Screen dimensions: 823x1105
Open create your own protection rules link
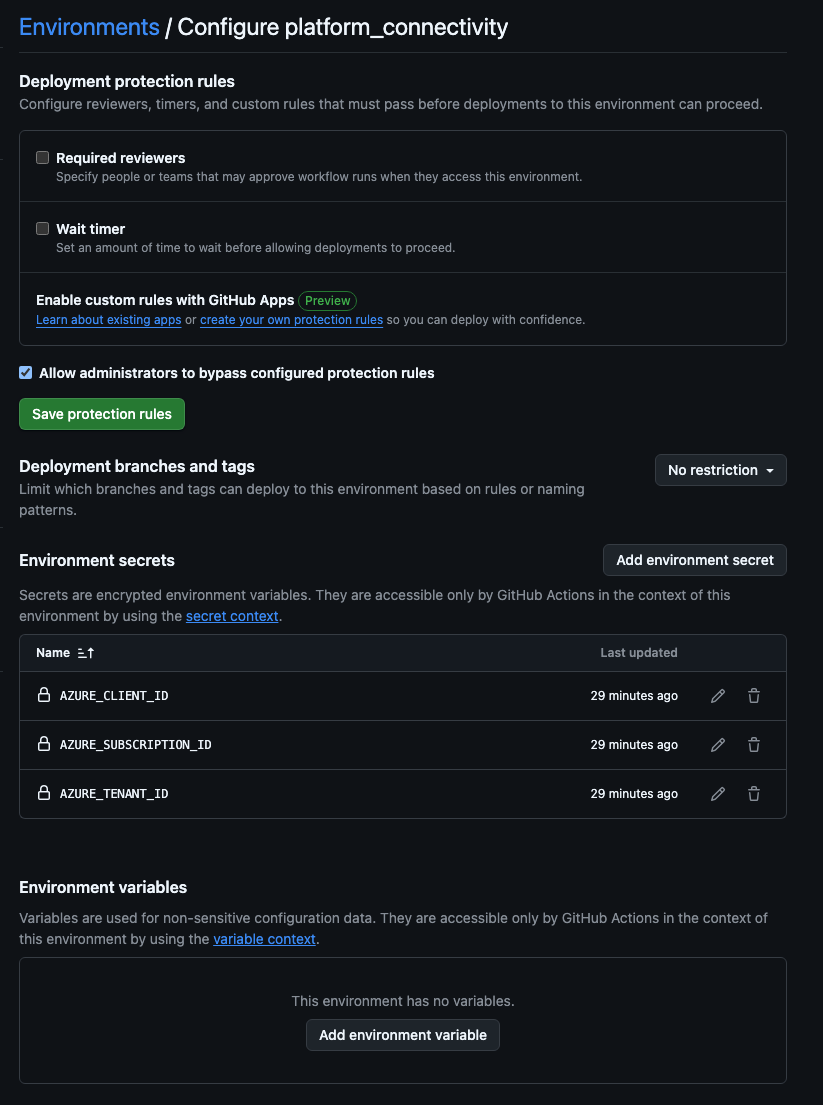tap(291, 320)
